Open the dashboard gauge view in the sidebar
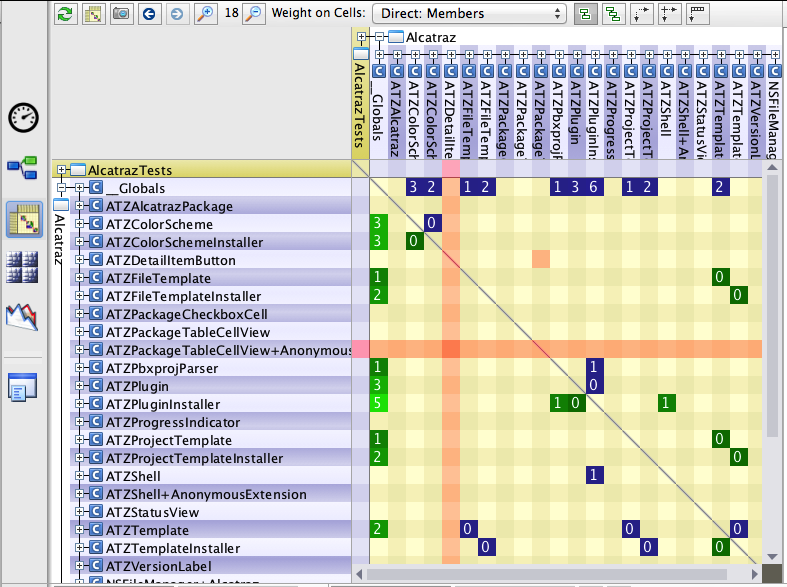 pos(23,118)
